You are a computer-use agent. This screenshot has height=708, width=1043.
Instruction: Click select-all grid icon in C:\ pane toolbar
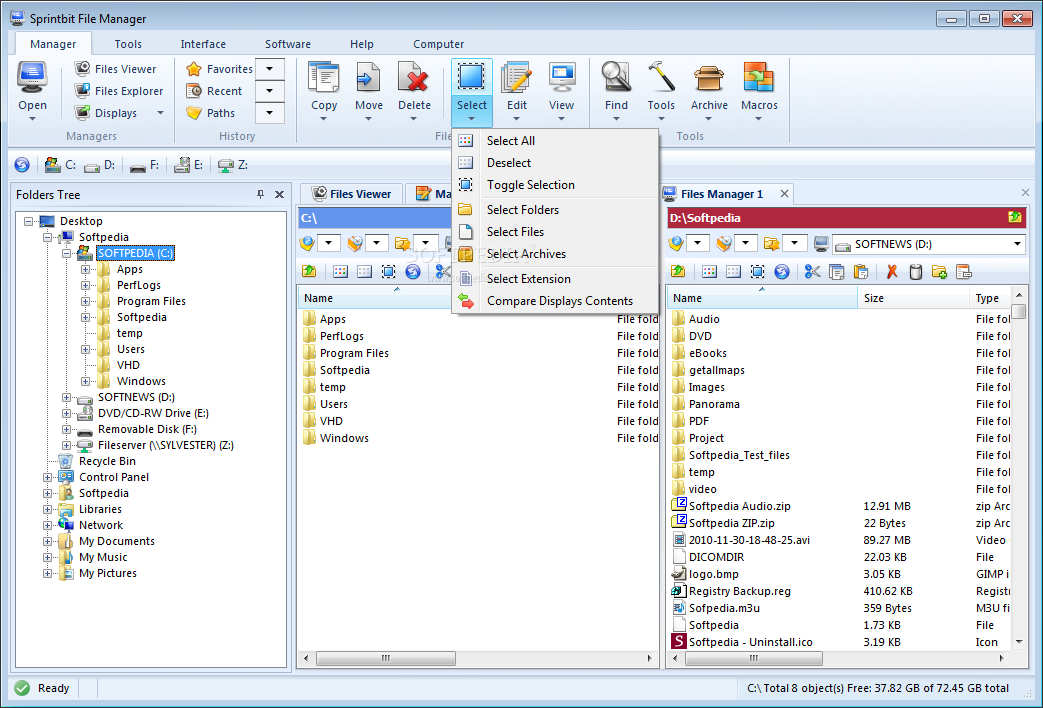point(340,271)
